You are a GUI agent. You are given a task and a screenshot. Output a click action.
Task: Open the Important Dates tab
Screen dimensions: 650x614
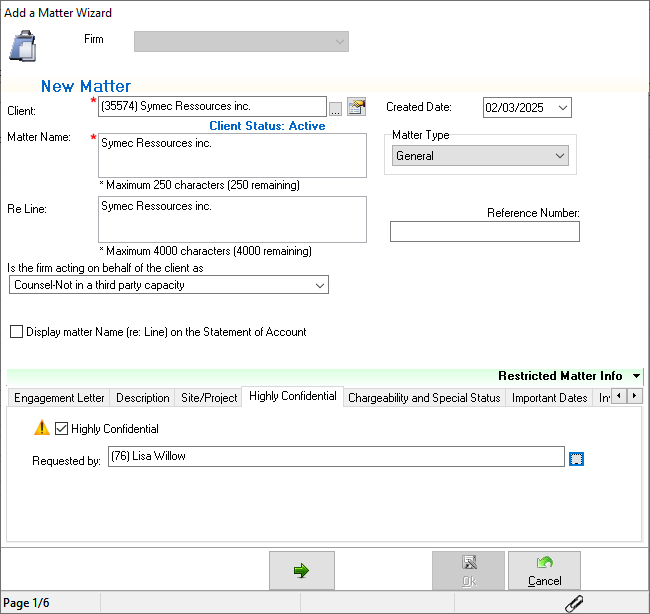click(549, 398)
